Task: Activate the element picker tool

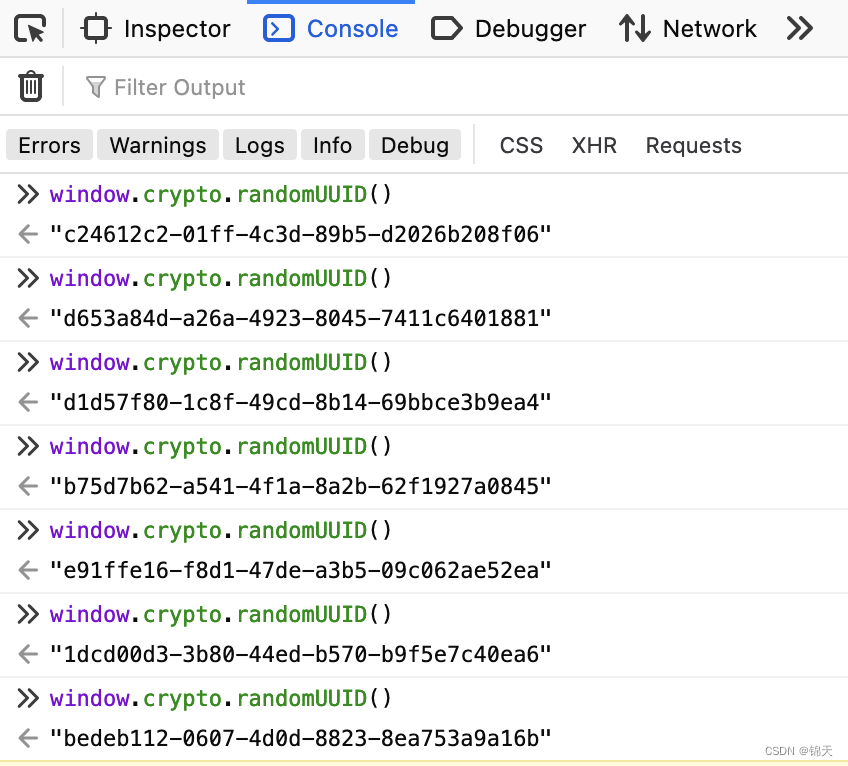Action: click(27, 28)
